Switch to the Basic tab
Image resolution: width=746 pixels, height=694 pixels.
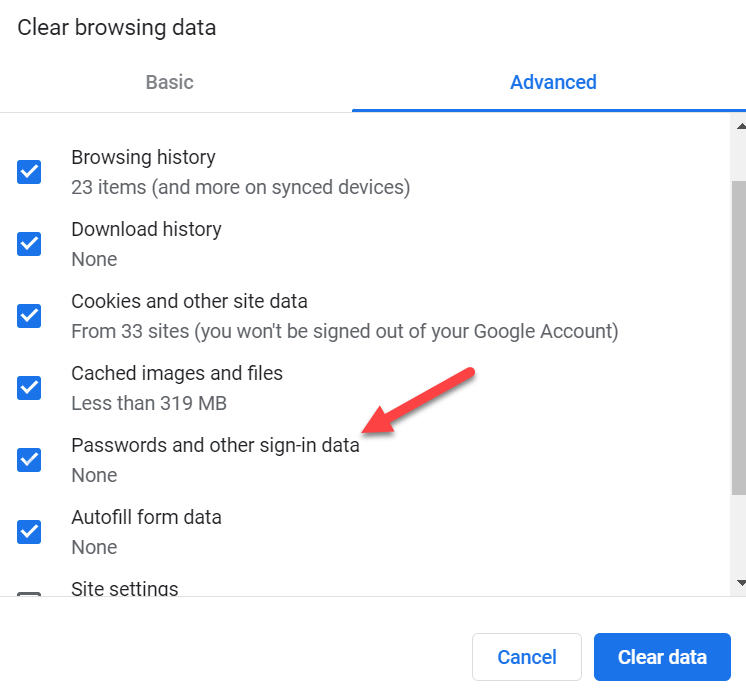click(x=169, y=82)
